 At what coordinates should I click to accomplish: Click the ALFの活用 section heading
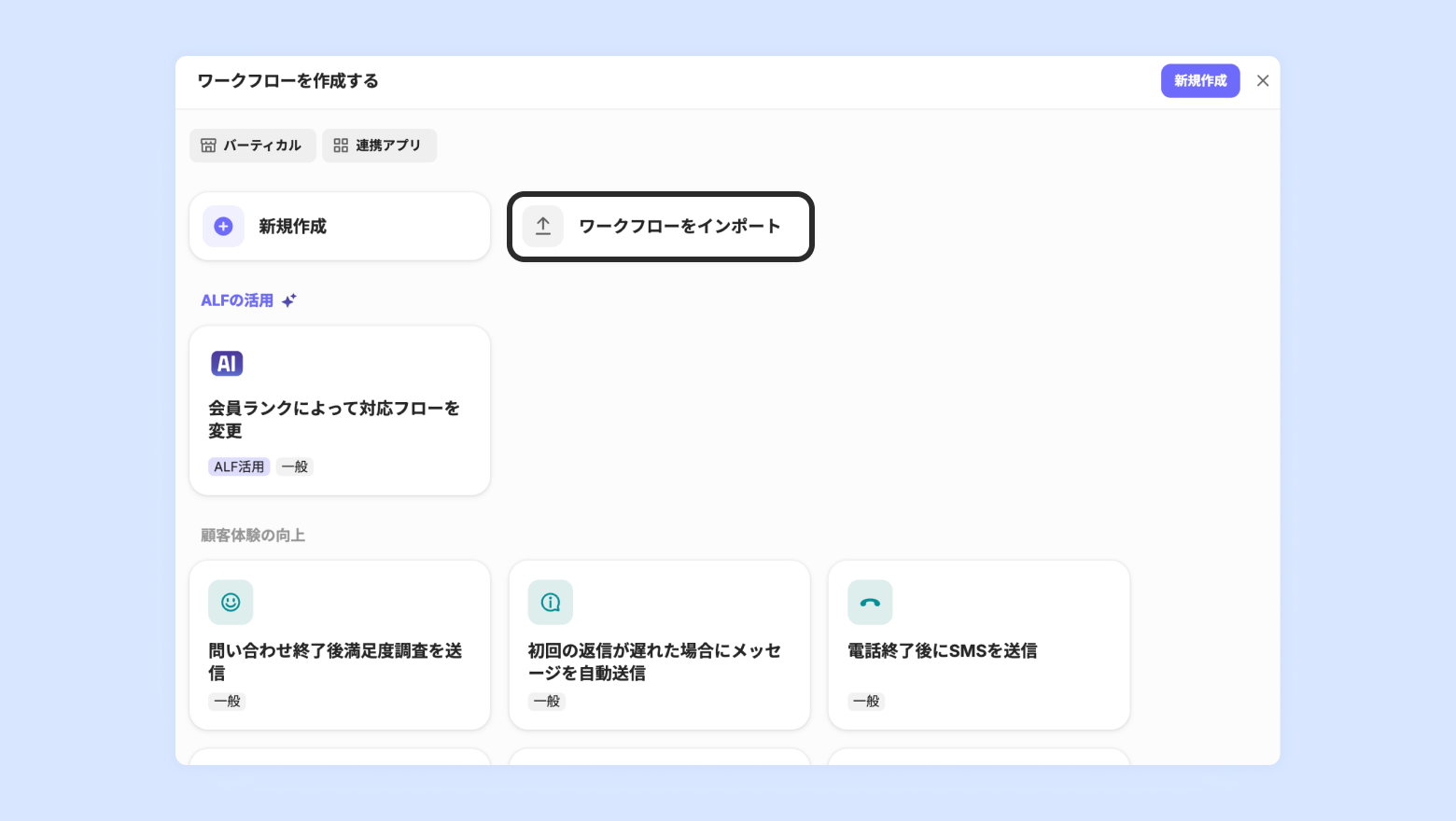tap(237, 300)
